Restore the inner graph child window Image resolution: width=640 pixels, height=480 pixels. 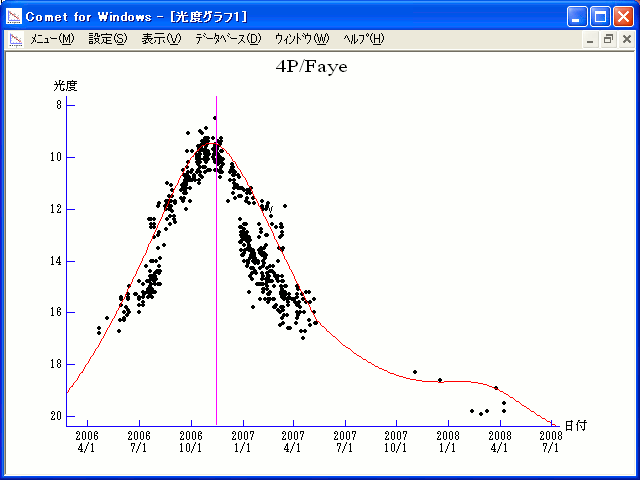[x=608, y=40]
